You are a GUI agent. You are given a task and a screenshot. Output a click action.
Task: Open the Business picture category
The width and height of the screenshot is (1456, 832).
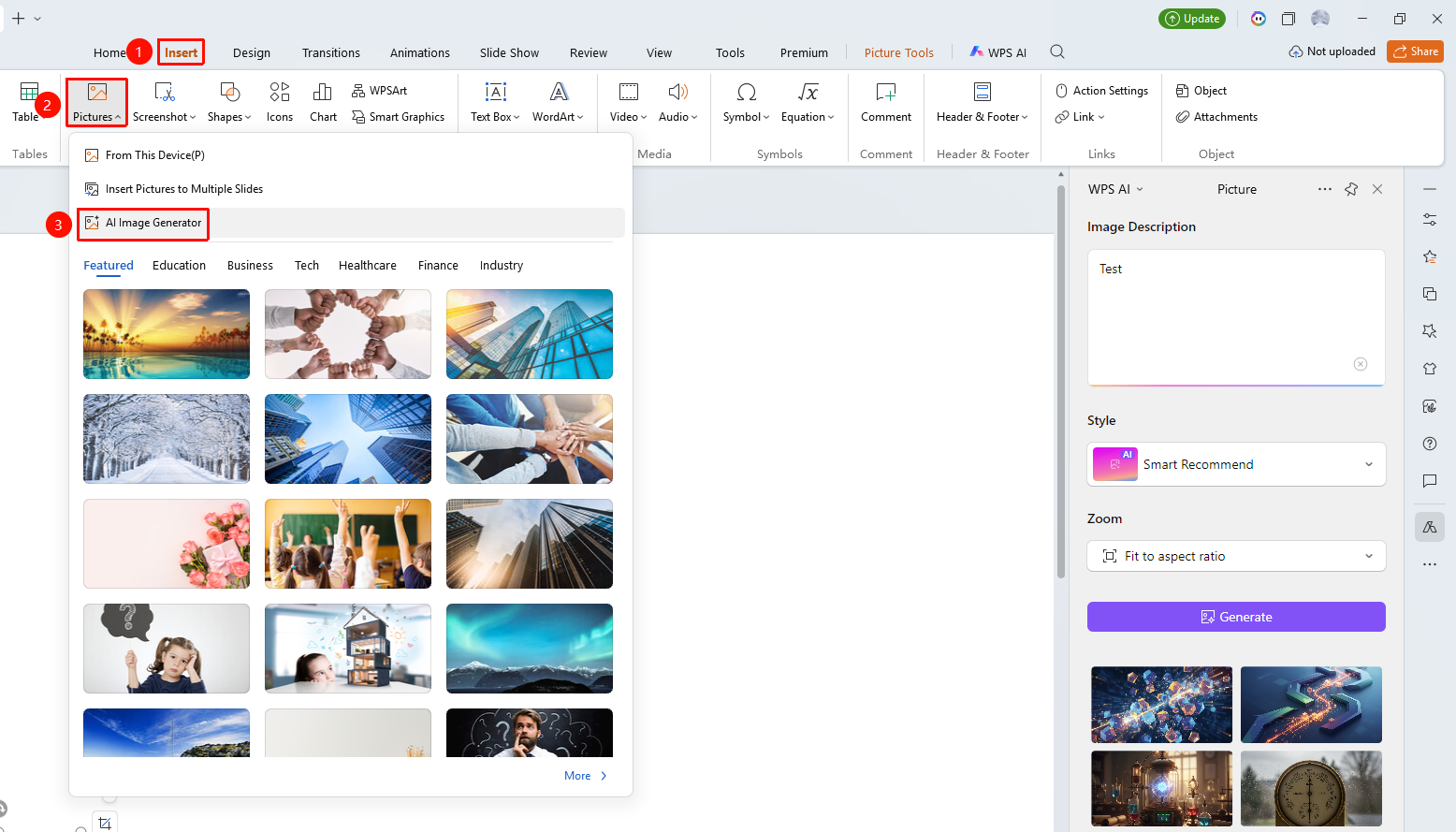point(250,266)
